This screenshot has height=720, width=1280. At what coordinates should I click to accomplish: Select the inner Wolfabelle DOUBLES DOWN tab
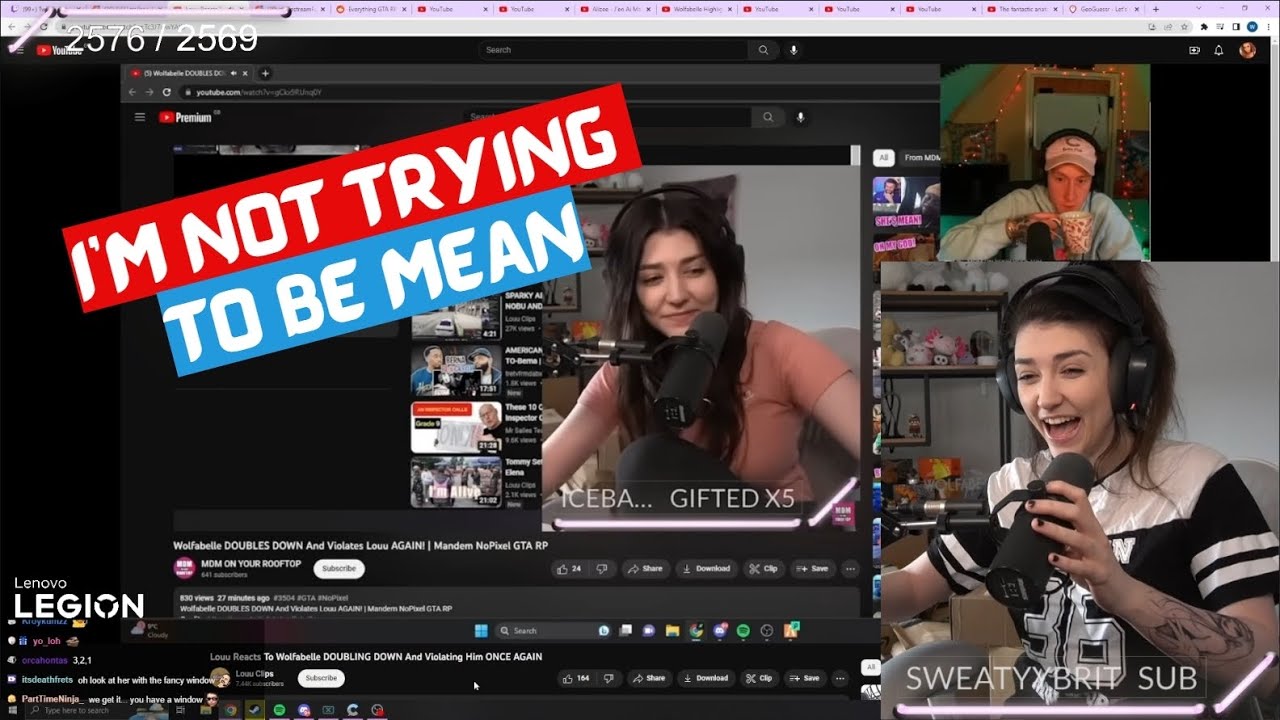[x=188, y=73]
